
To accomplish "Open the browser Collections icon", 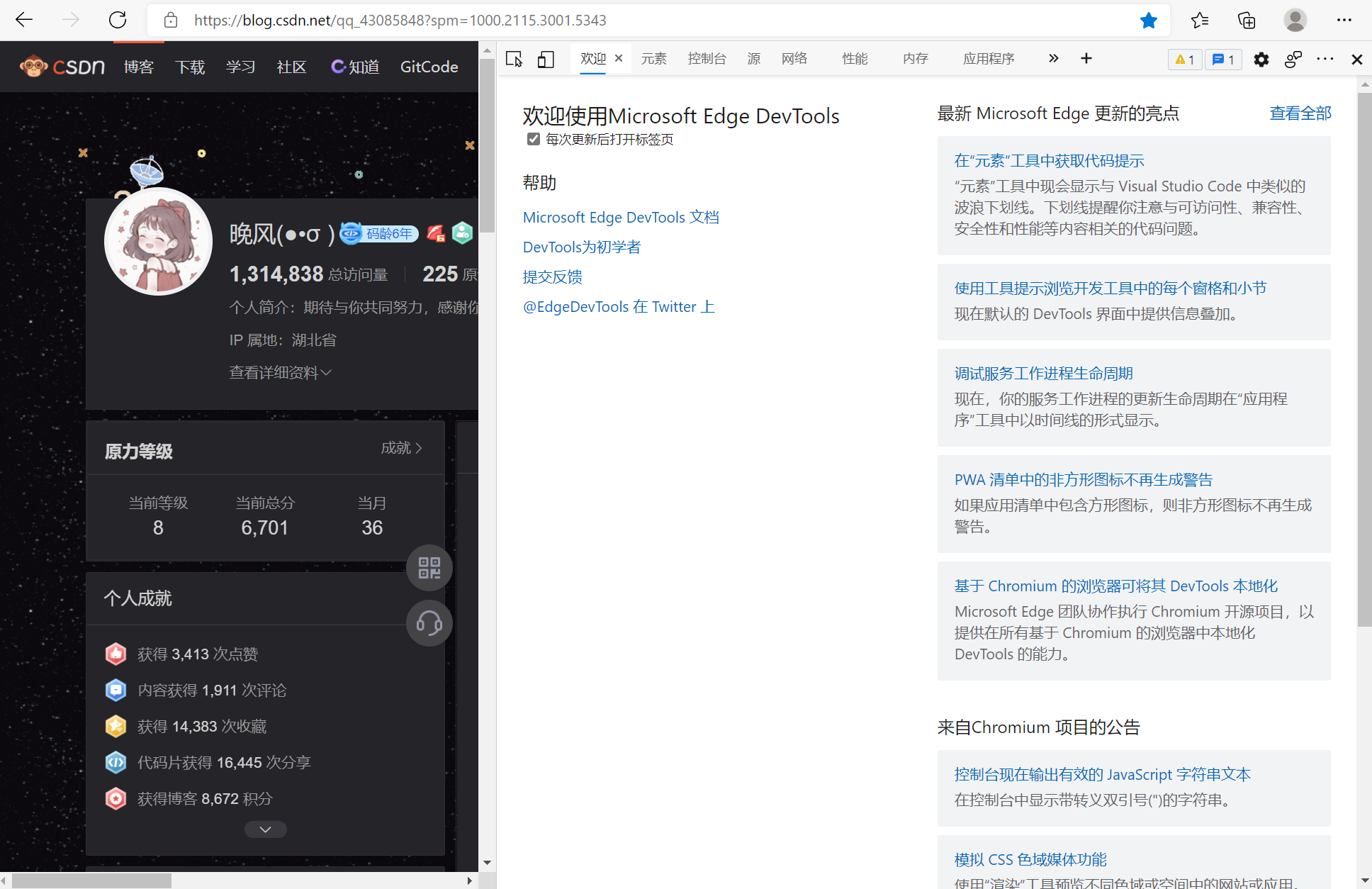I will (1247, 20).
